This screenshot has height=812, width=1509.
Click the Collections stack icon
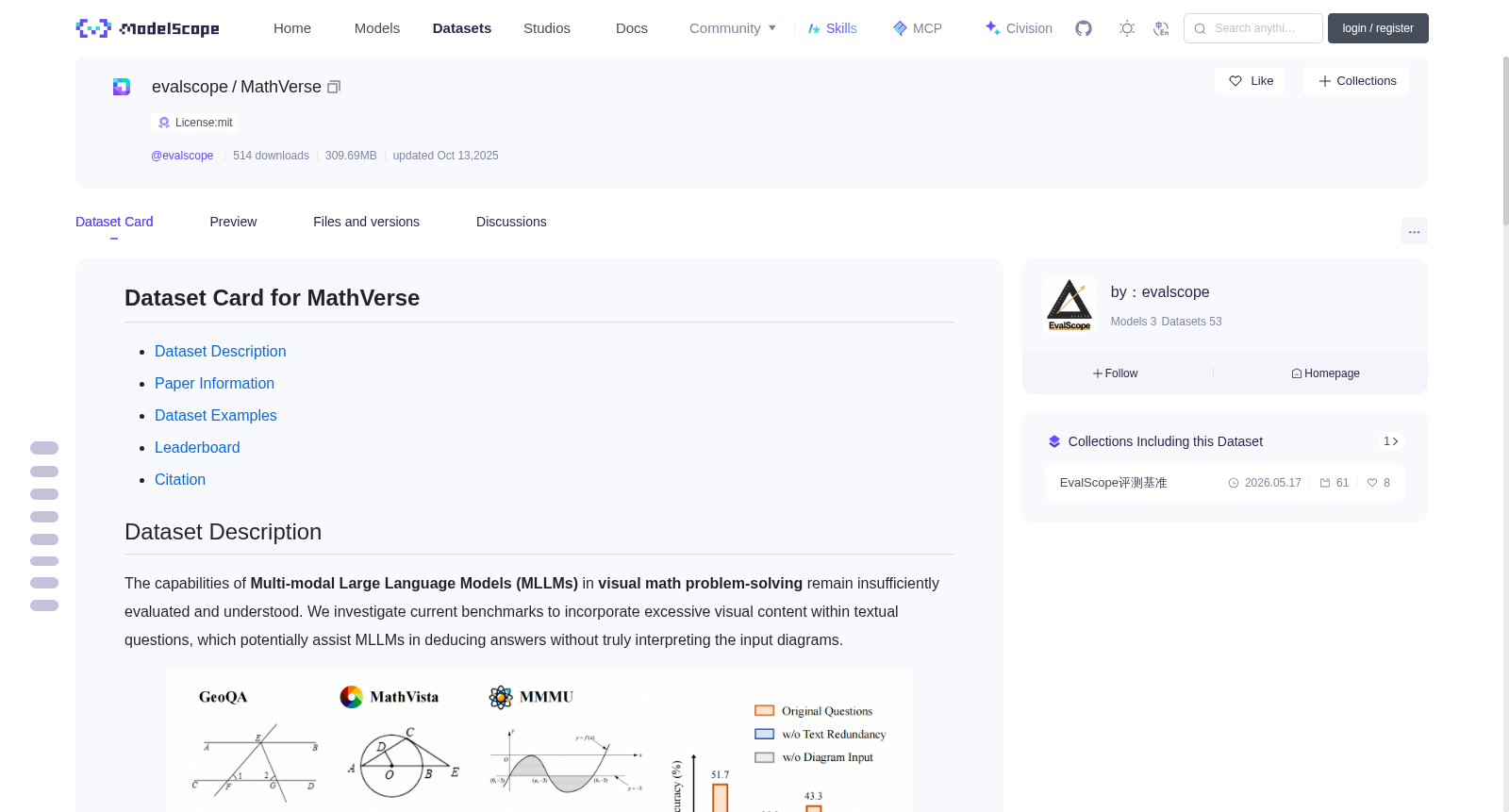pos(1054,441)
